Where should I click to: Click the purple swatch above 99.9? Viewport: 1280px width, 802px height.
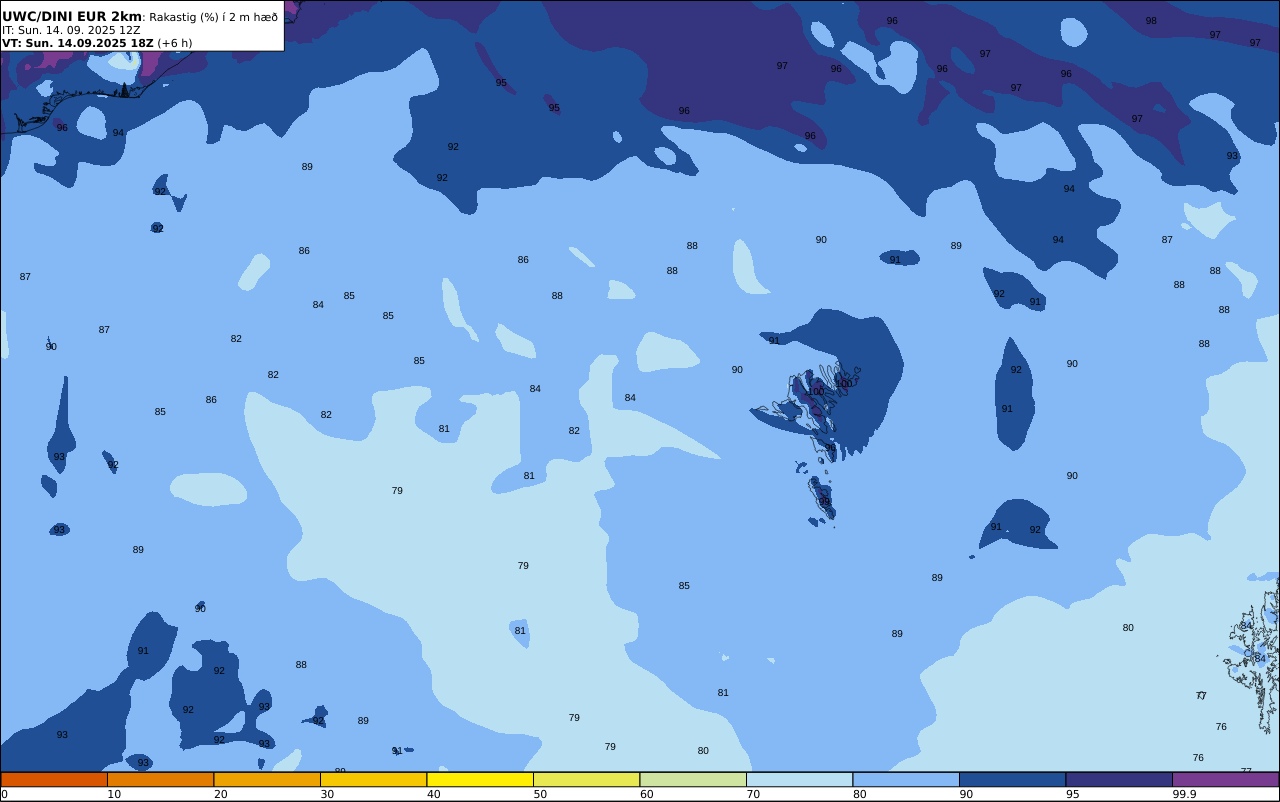[1225, 779]
